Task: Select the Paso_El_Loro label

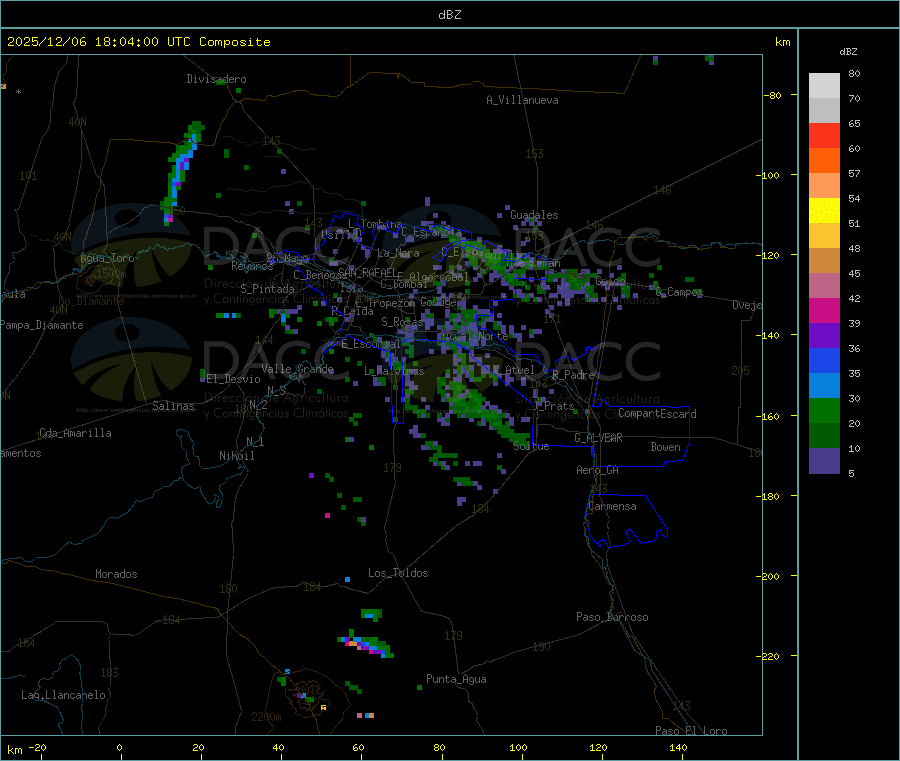Action: pos(691,731)
